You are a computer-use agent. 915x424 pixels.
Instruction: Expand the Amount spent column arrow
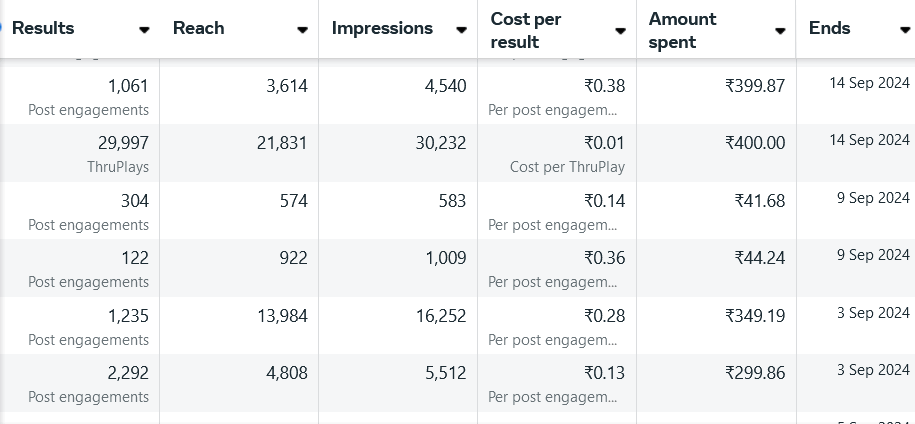[x=780, y=30]
